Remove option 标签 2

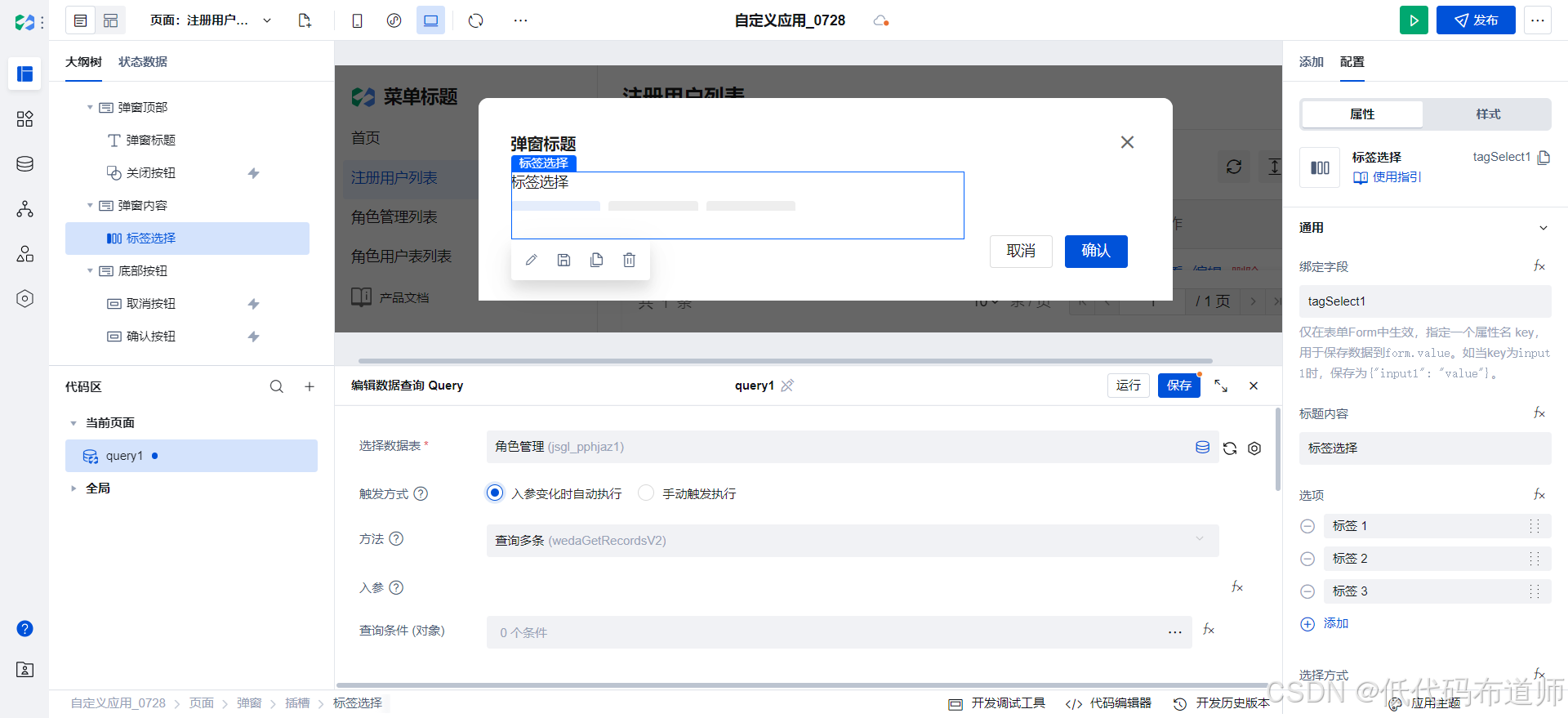1307,559
